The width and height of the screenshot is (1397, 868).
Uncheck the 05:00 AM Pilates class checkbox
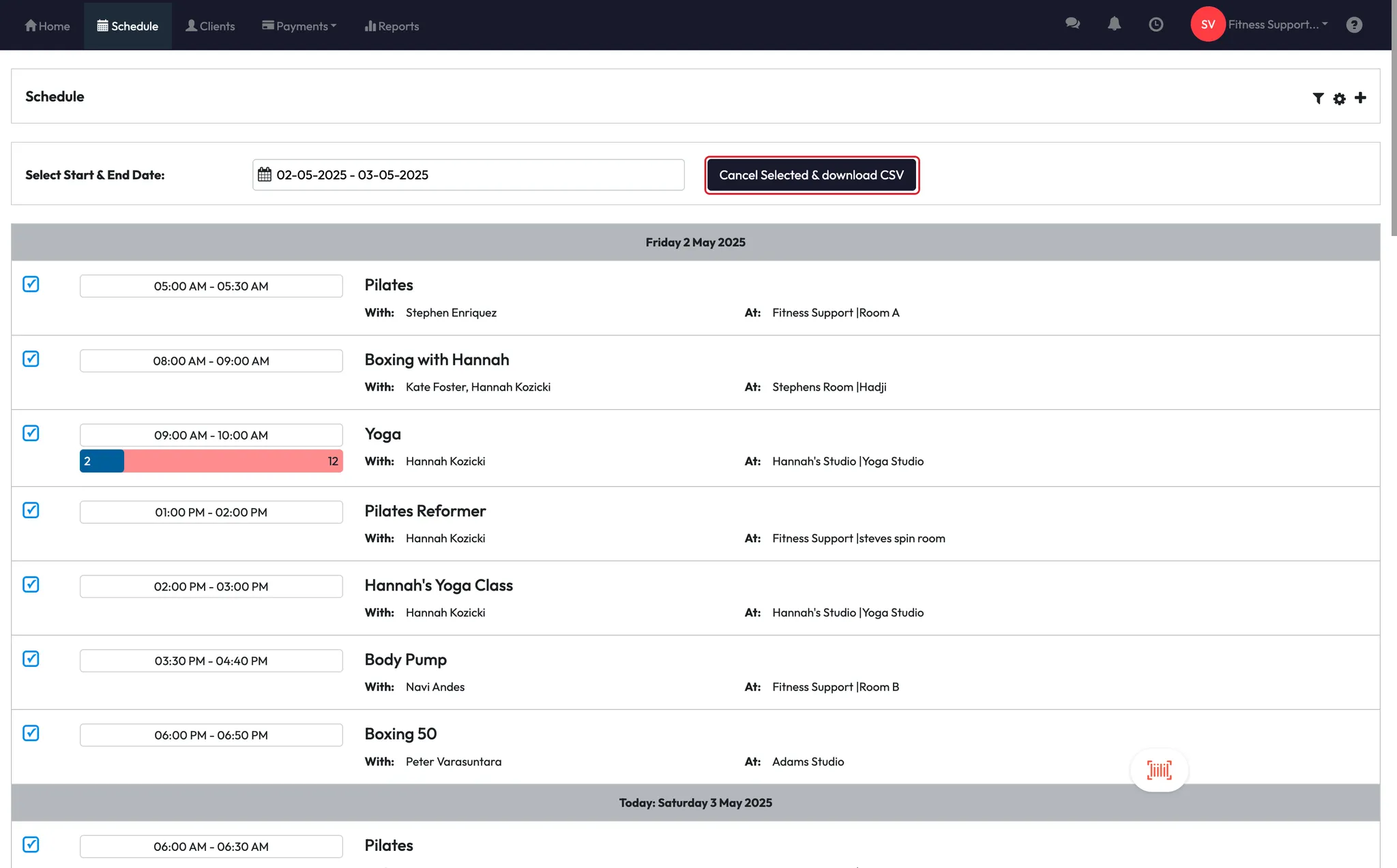tap(31, 284)
